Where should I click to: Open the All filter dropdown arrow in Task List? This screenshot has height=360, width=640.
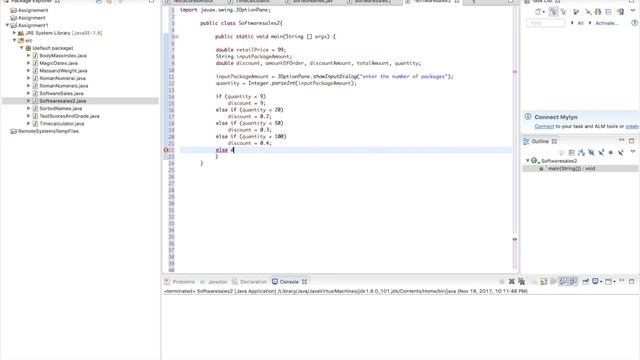pos(572,23)
